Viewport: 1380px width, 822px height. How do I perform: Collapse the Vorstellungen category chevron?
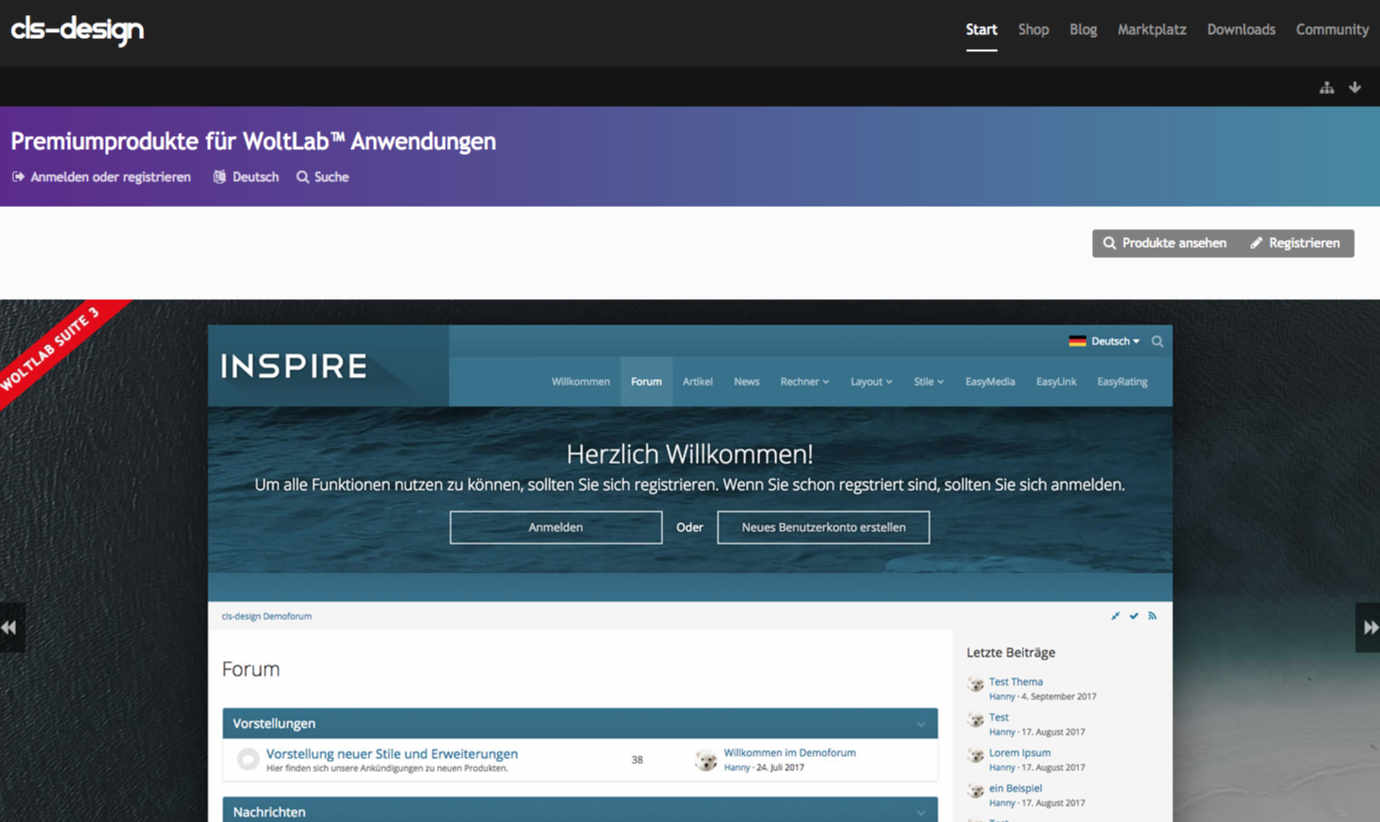click(921, 724)
